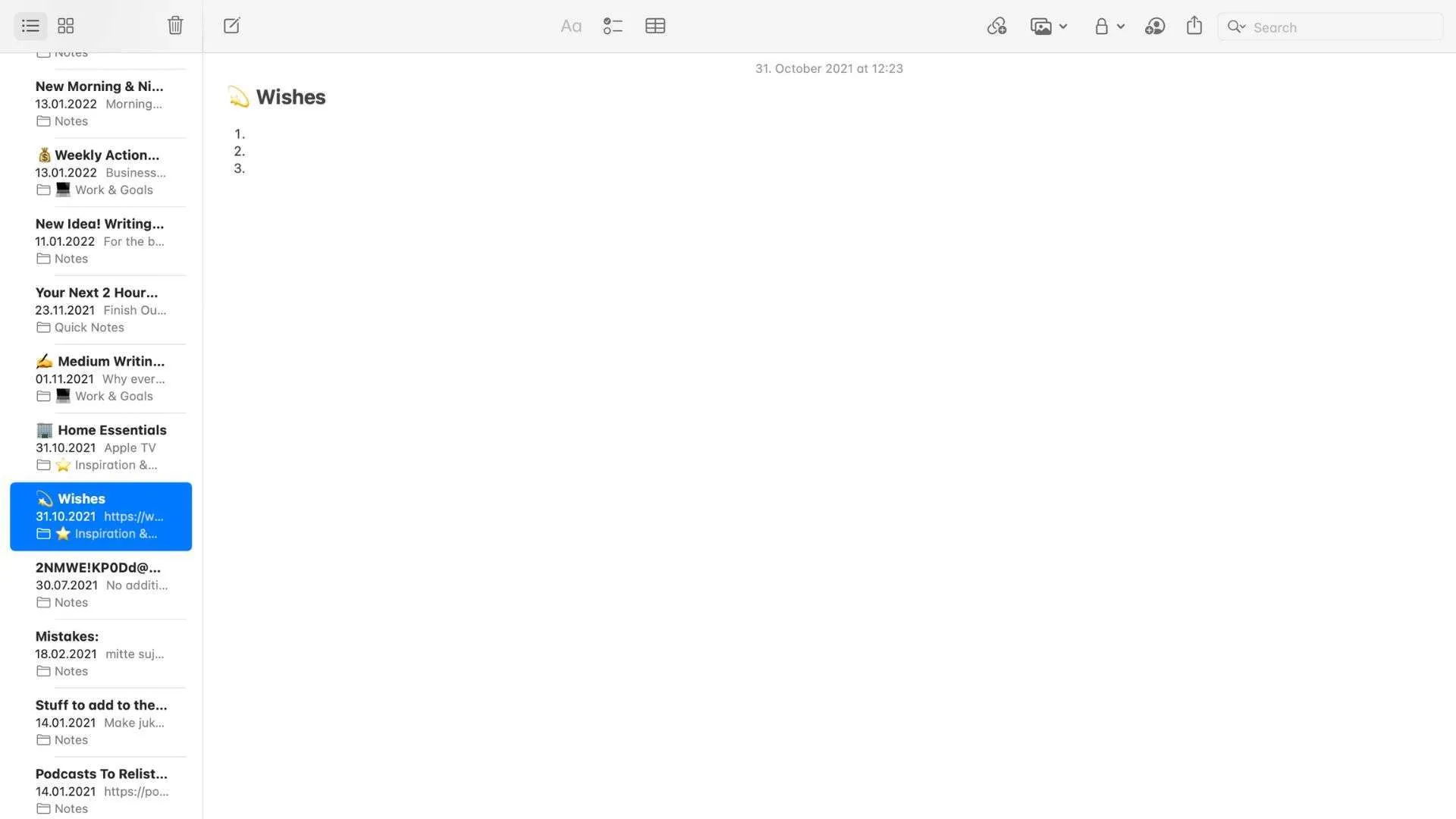Click Quick Notes folder label
Screen dimensions: 1456x819
(89, 328)
